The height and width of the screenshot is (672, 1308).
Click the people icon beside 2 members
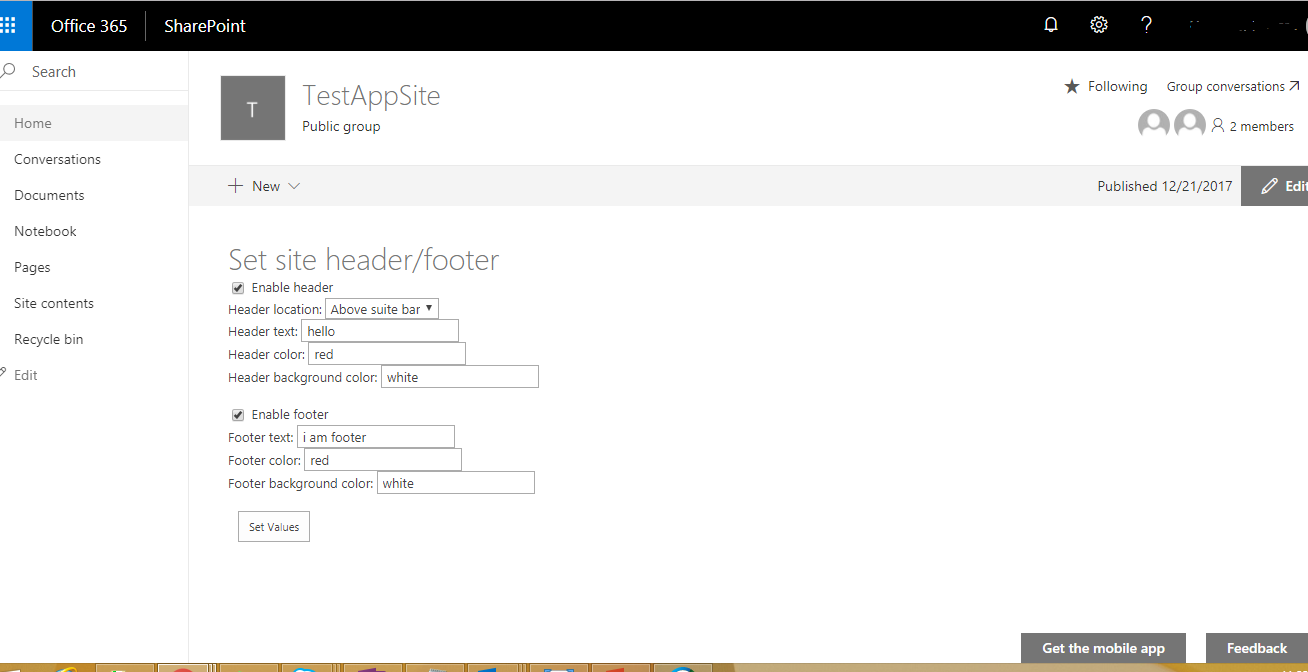pyautogui.click(x=1217, y=125)
